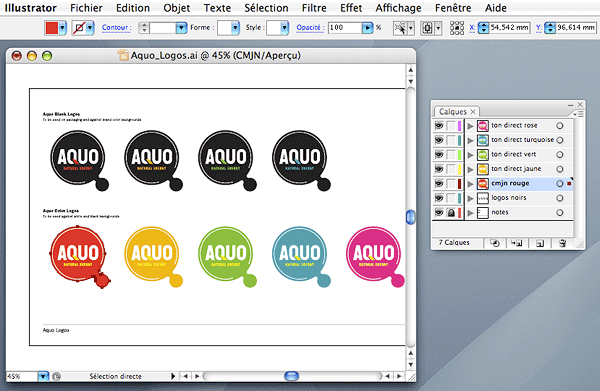Screen dimensions: 600x391
Task: Open the Texte menu
Action: [217, 8]
